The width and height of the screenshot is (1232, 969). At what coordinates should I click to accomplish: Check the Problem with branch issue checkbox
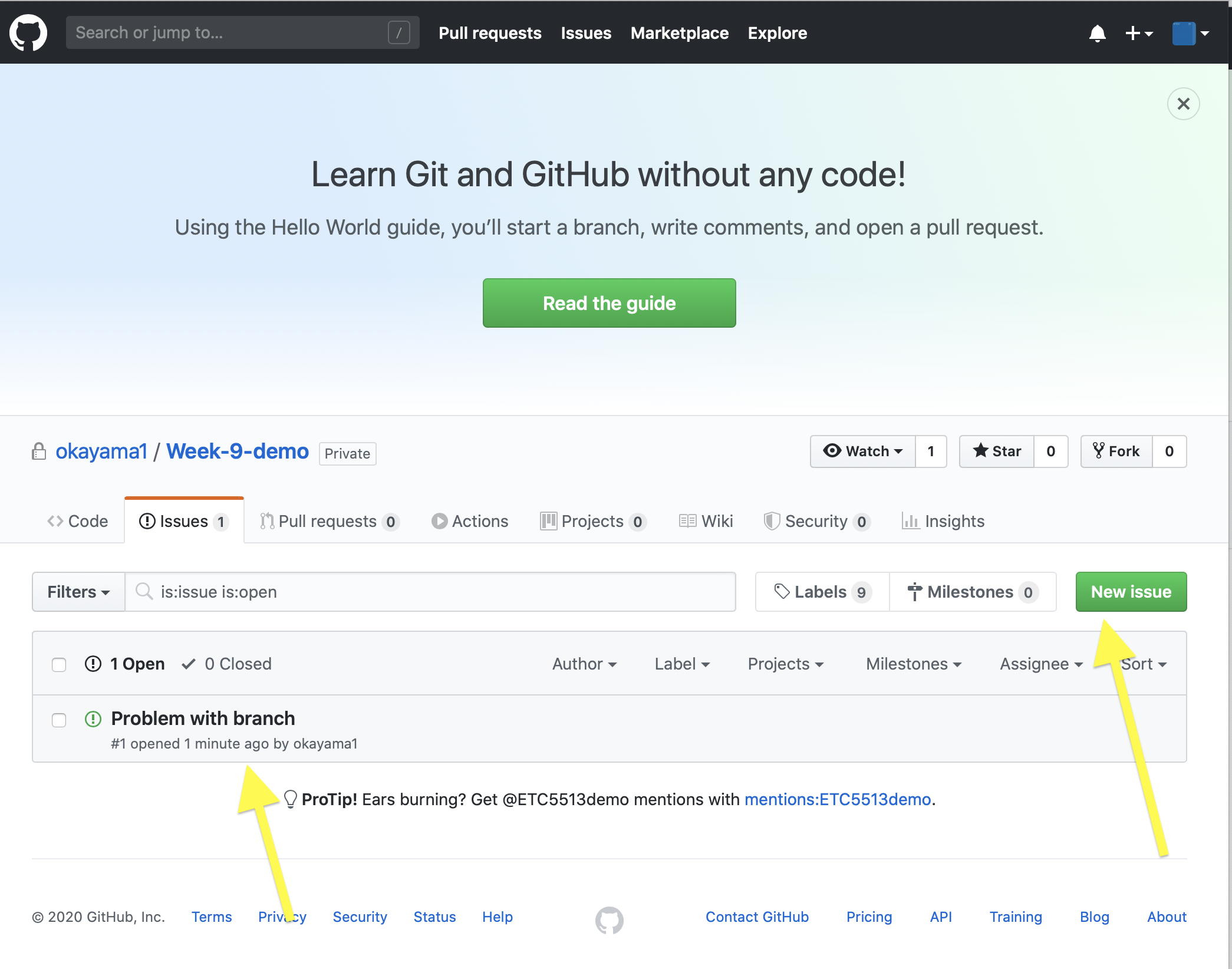click(x=59, y=720)
